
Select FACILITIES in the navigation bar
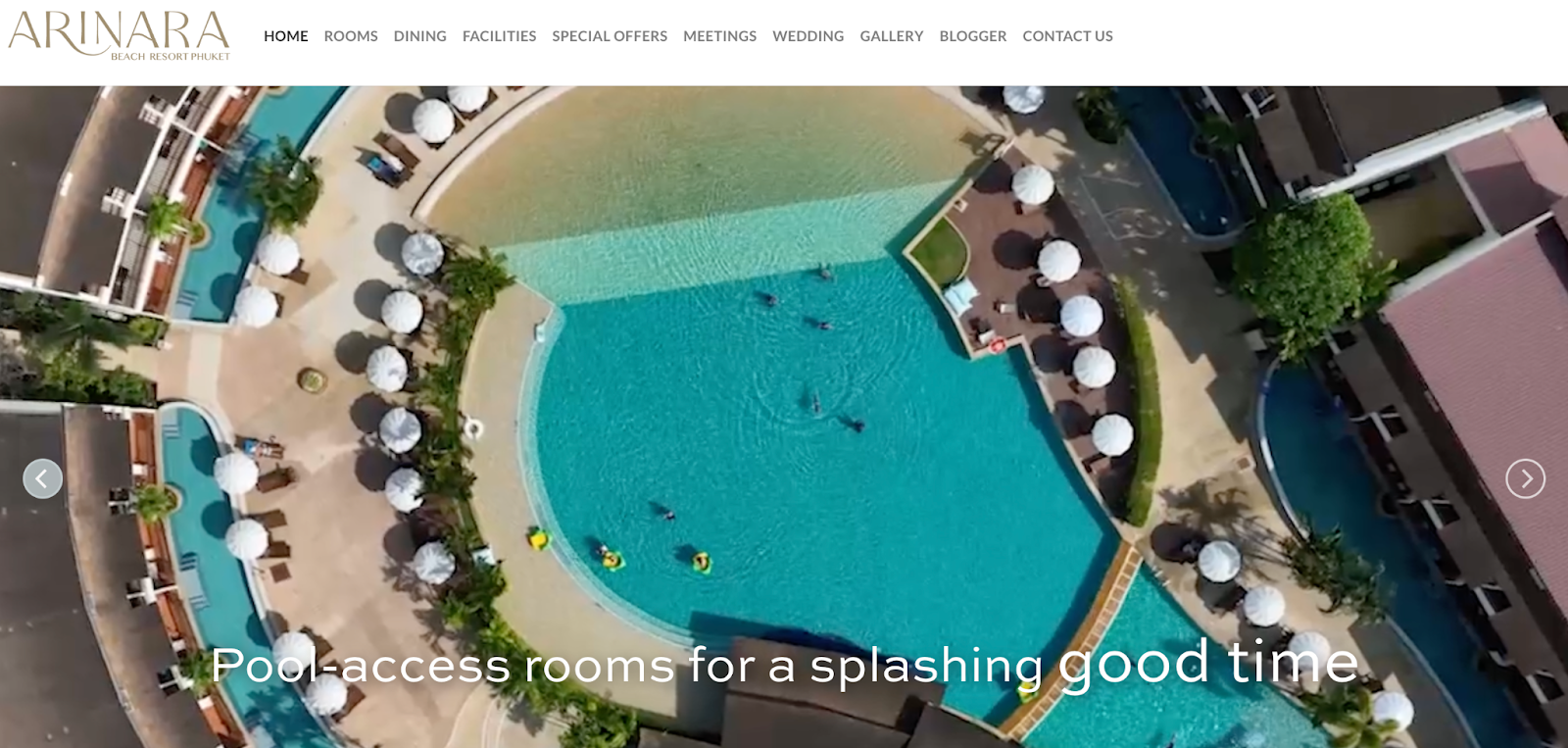500,36
